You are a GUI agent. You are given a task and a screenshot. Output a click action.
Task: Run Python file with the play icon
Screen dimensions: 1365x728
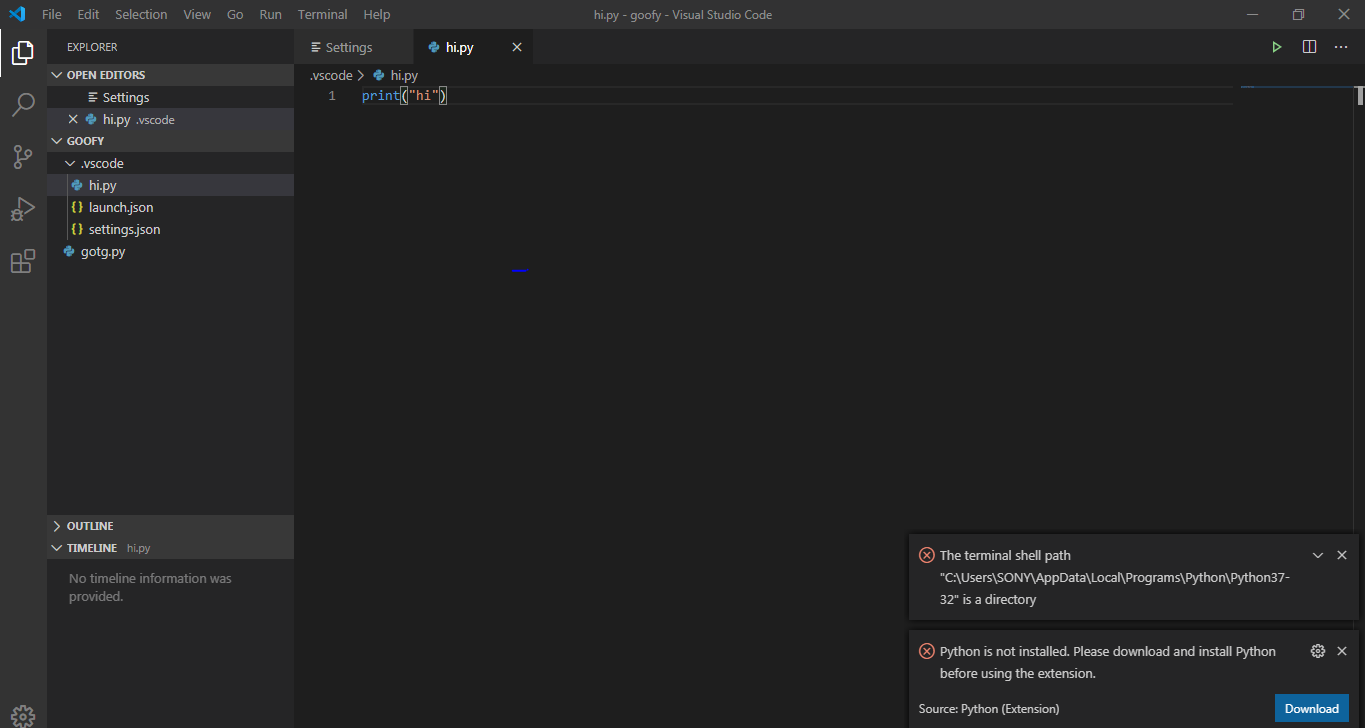1277,47
